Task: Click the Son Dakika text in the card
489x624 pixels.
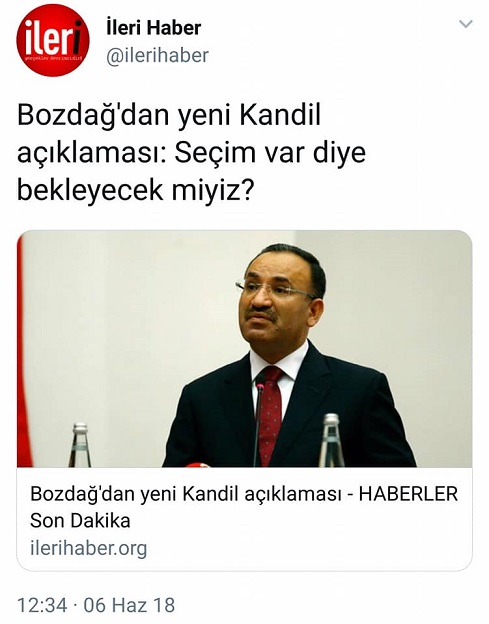Action: click(80, 521)
